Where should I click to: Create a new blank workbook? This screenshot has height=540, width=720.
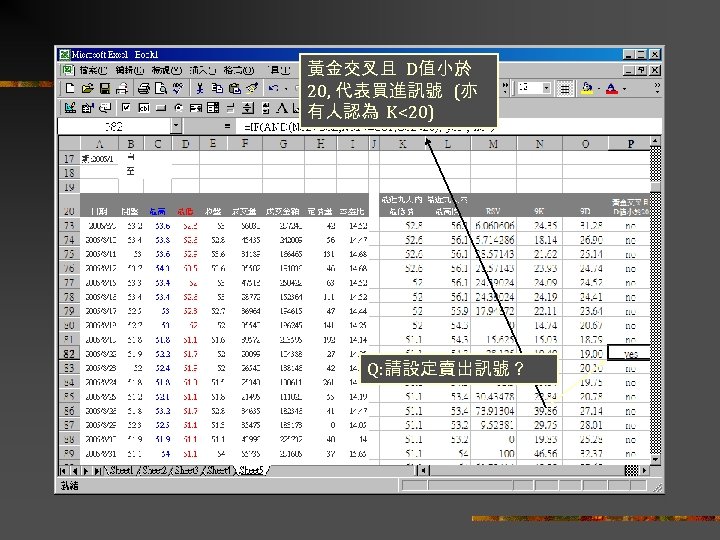tap(70, 88)
